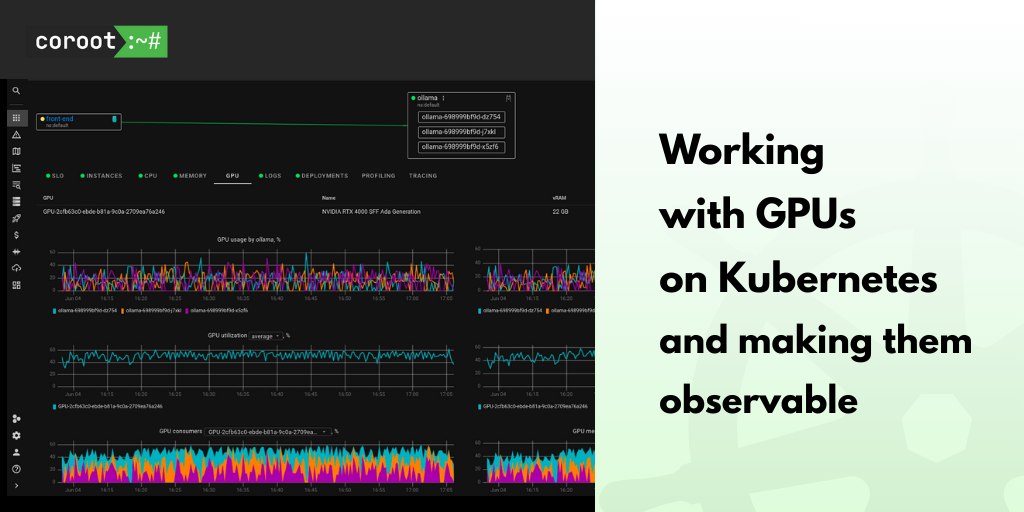The image size is (1024, 512).
Task: Open Traces via the bar-list sidebar icon
Action: coord(16,168)
